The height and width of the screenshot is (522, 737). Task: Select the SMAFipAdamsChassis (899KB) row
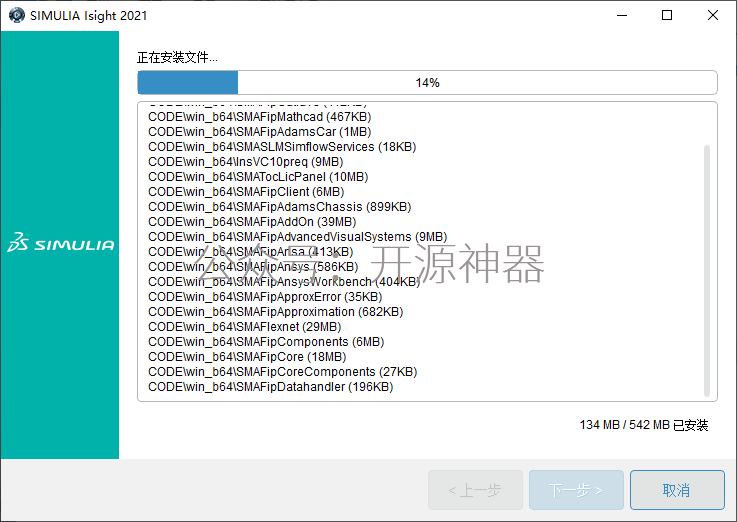point(280,207)
